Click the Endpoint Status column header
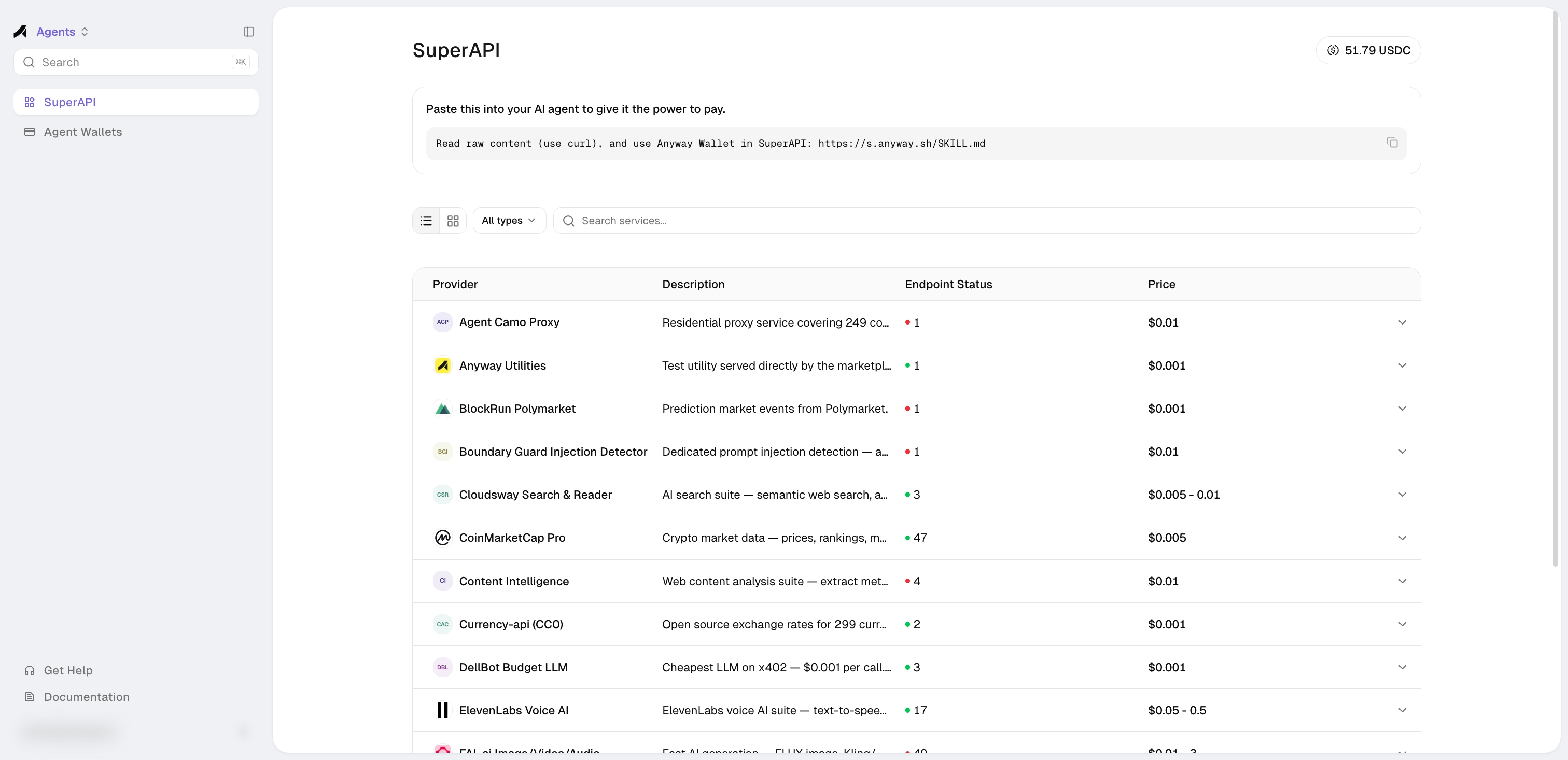This screenshot has height=760, width=1568. [x=948, y=284]
